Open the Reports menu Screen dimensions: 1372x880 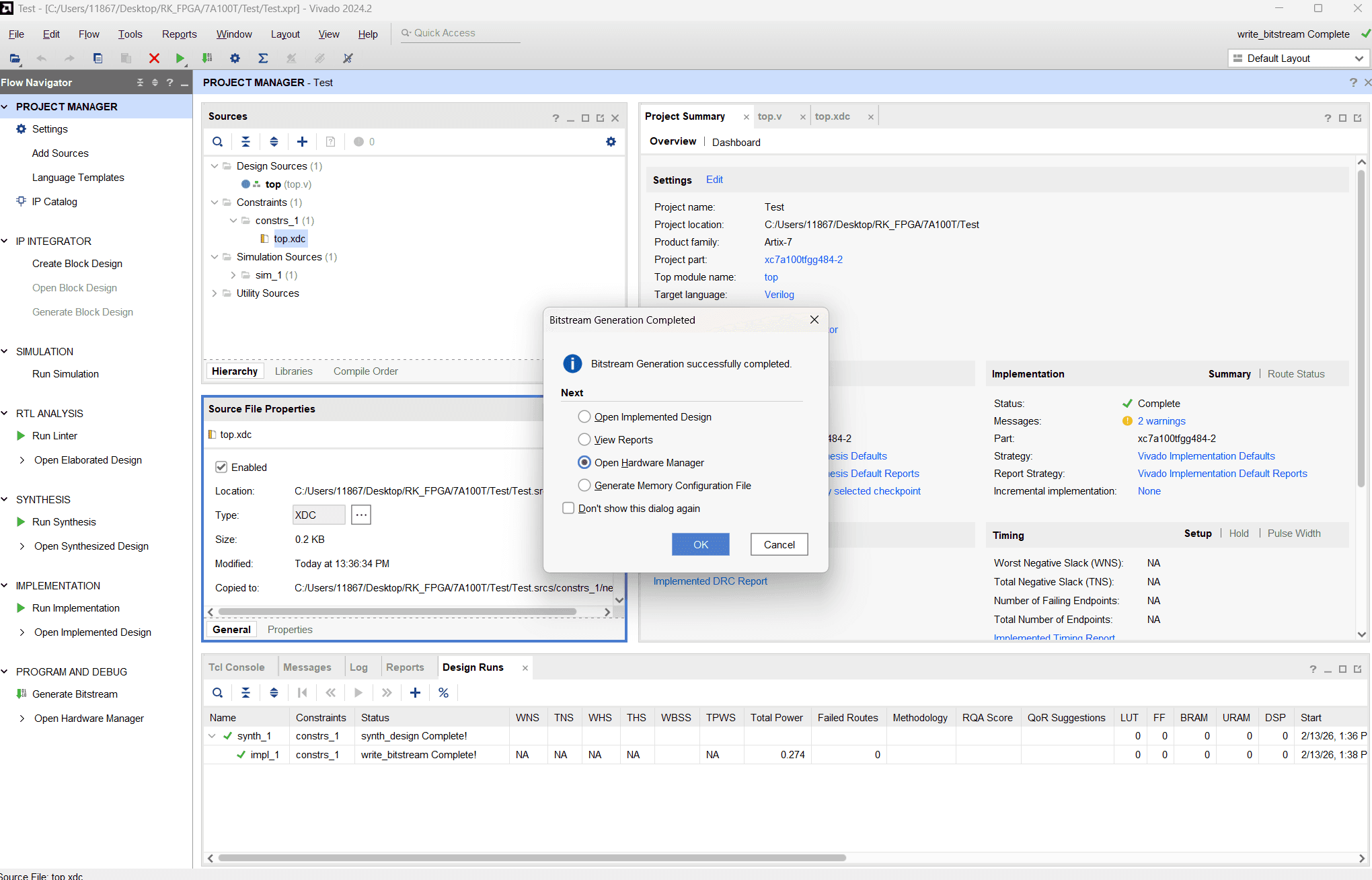[x=179, y=34]
